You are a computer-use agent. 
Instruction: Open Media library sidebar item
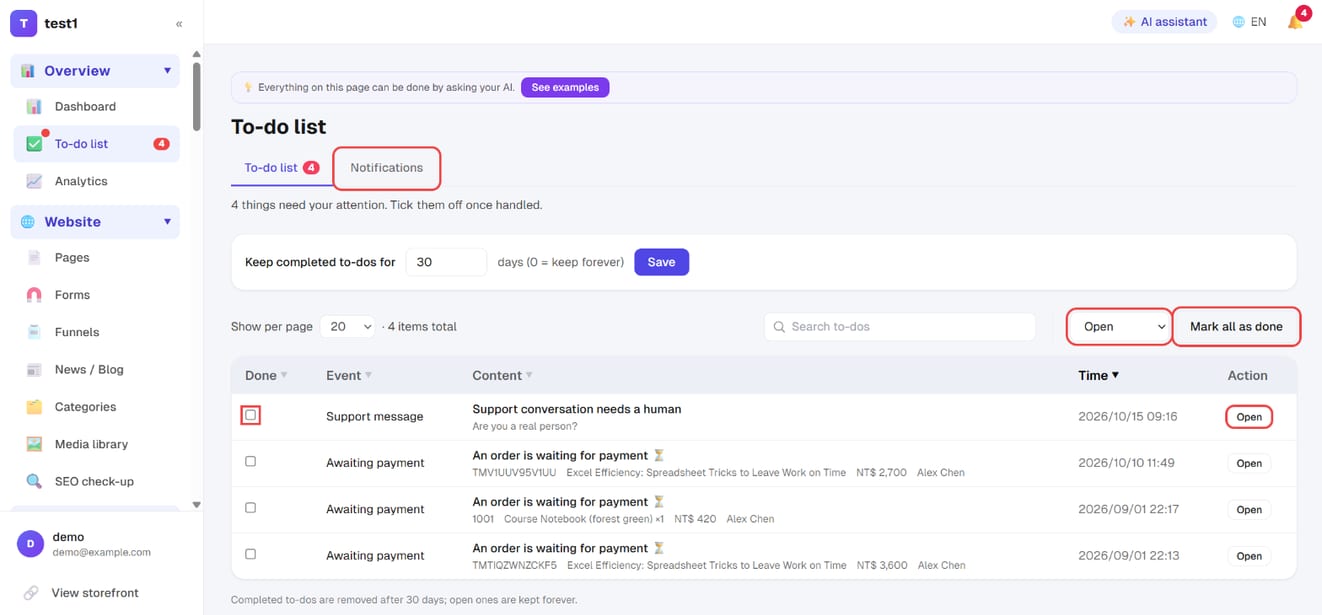(96, 444)
